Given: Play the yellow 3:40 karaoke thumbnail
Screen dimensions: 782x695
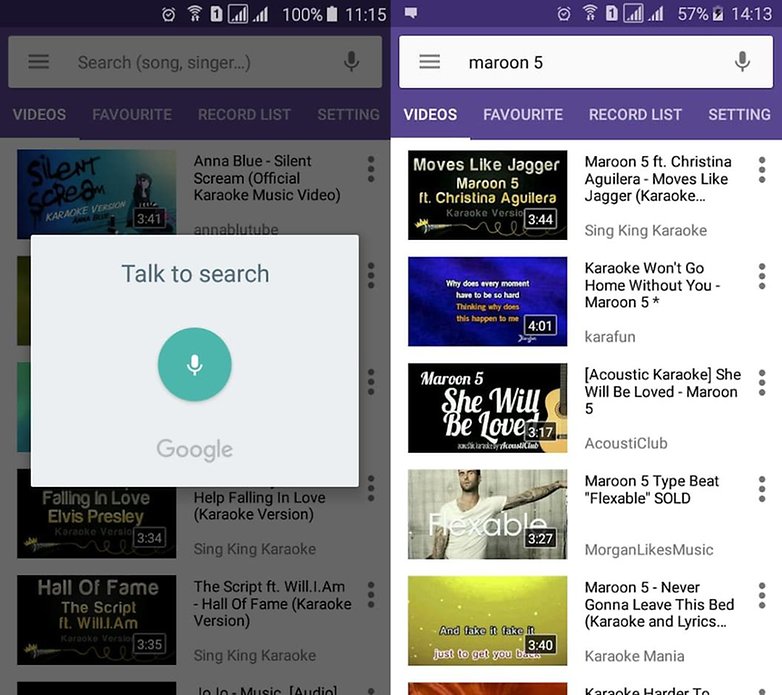Looking at the screenshot, I should 488,621.
